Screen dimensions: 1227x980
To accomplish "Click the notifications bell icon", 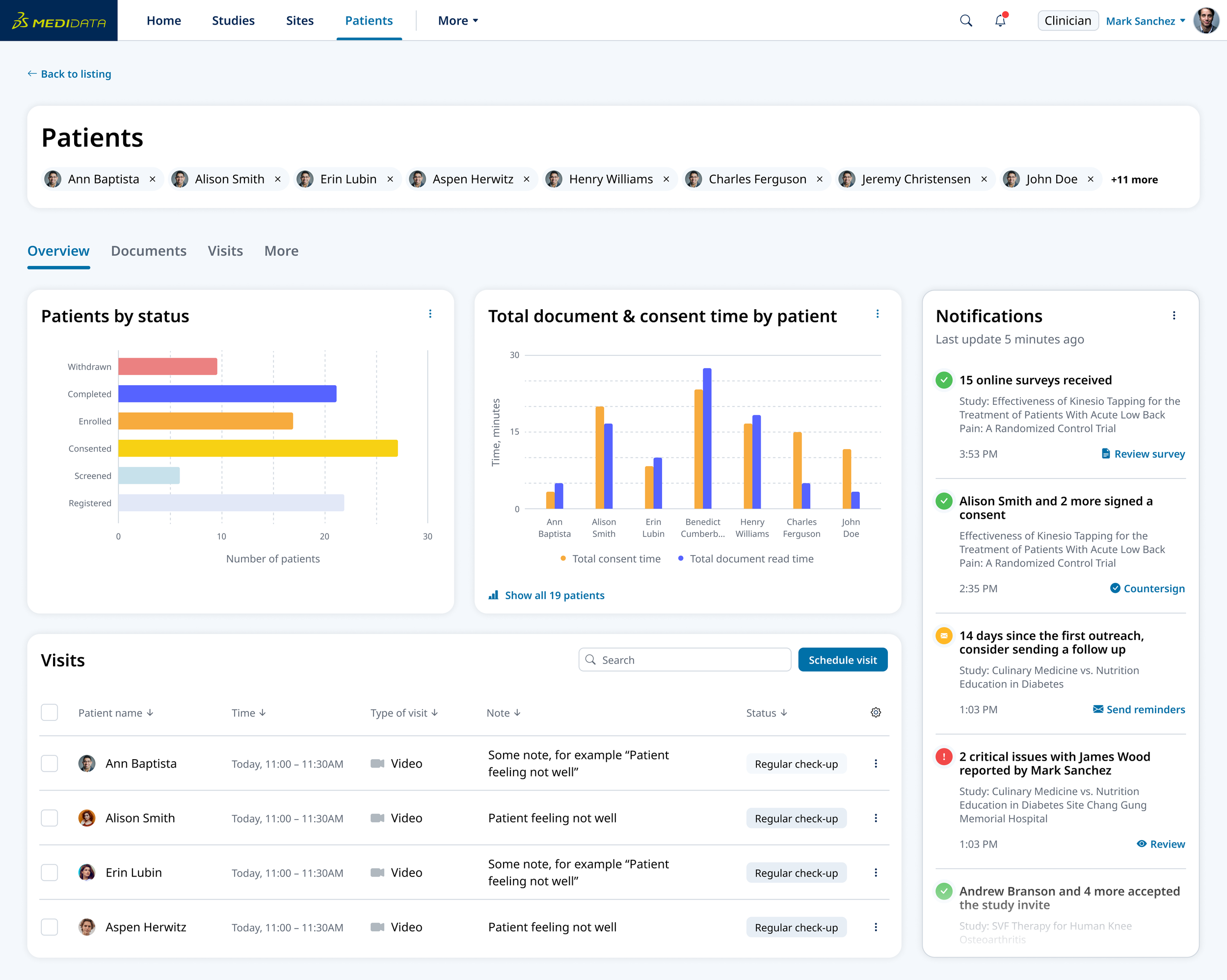I will pos(1000,21).
